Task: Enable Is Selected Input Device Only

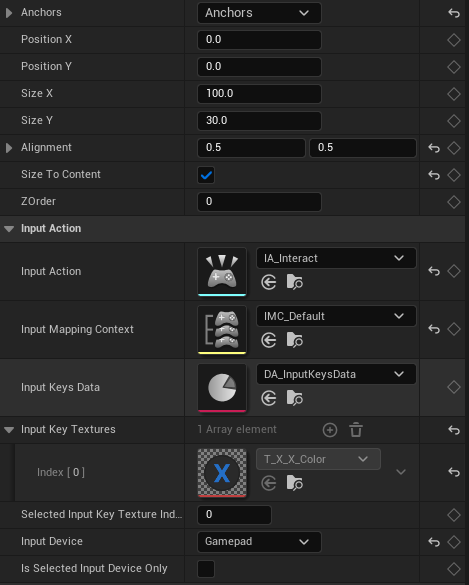Action: point(206,569)
